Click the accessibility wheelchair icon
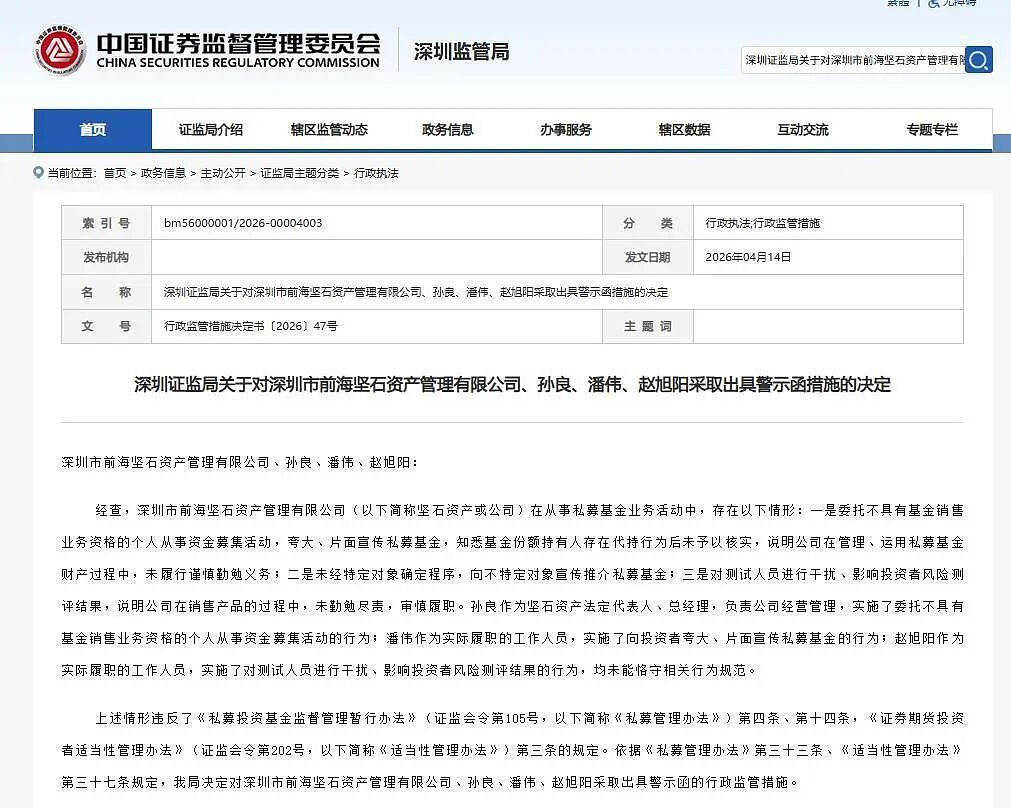Viewport: 1011px width, 808px height. pos(933,3)
